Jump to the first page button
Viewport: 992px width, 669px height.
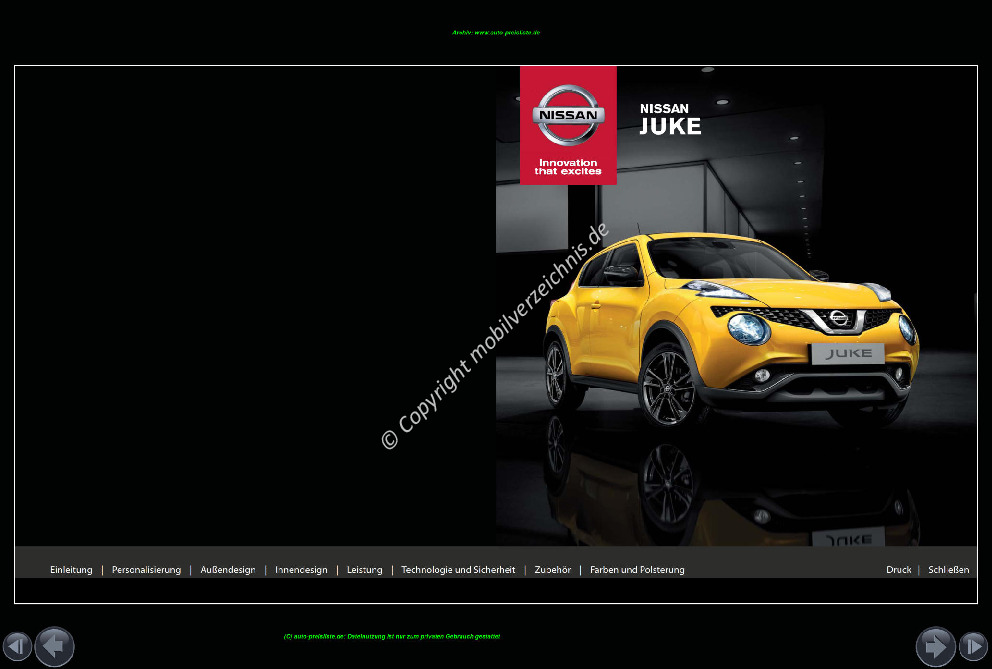tap(17, 646)
